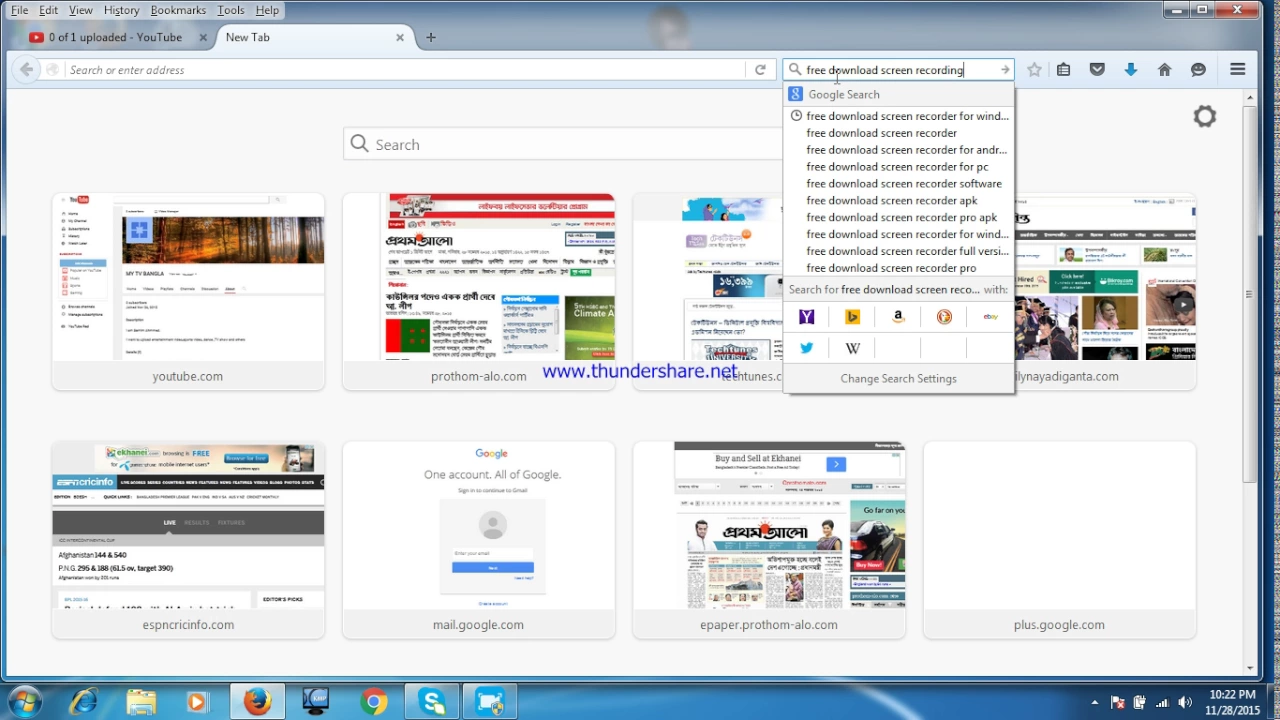Viewport: 1280px width, 720px height.
Task: Open the Downloads arrow icon
Action: point(1131,70)
